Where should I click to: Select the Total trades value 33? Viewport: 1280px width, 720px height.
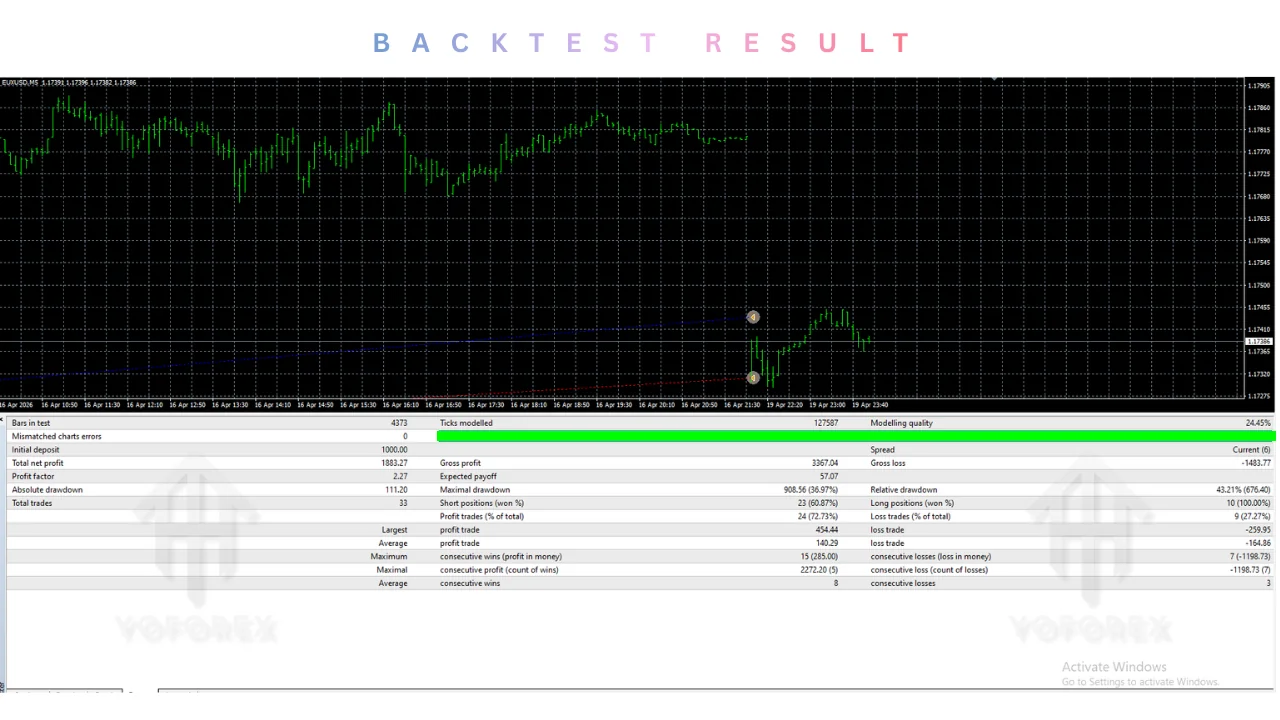click(403, 503)
